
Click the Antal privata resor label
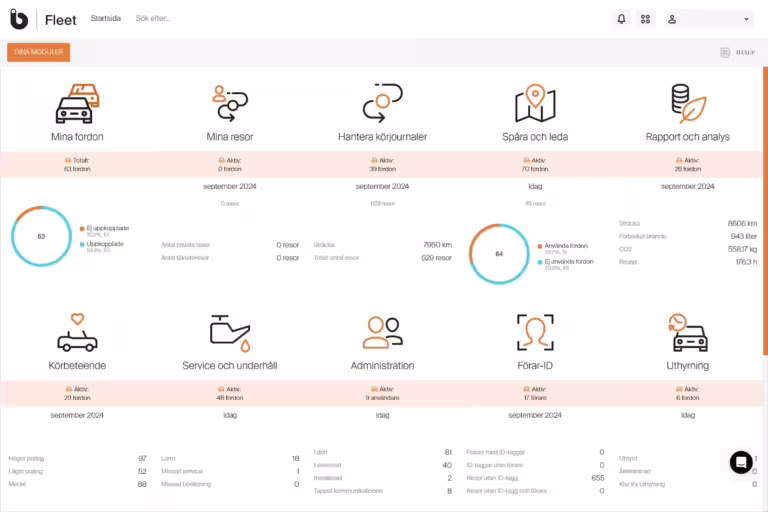(186, 244)
